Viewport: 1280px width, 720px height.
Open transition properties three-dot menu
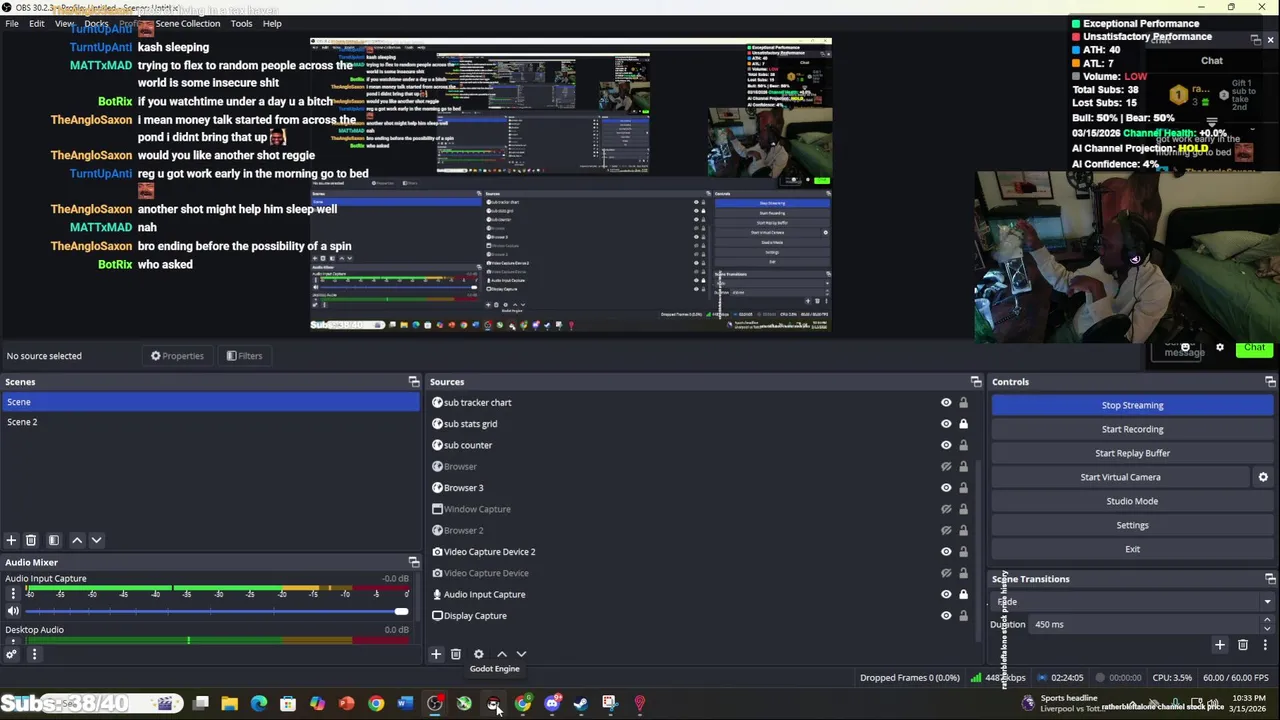1265,645
